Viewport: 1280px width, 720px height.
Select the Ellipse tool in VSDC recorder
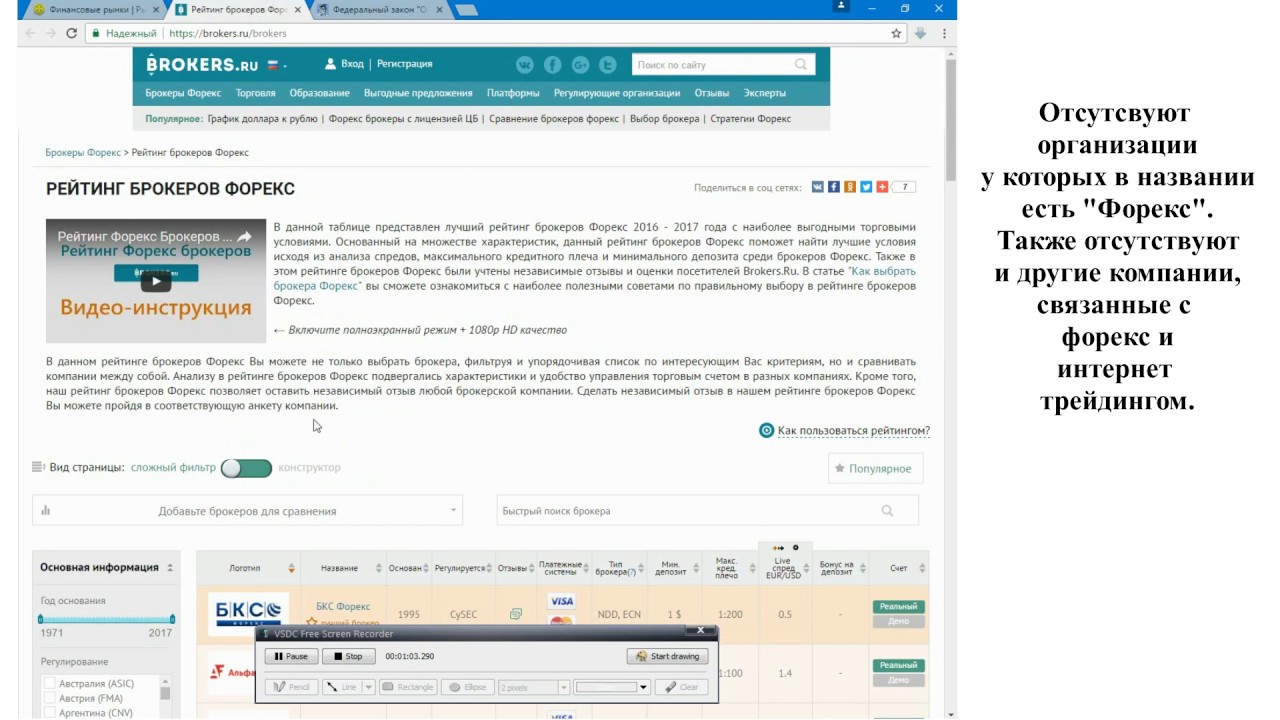[467, 687]
